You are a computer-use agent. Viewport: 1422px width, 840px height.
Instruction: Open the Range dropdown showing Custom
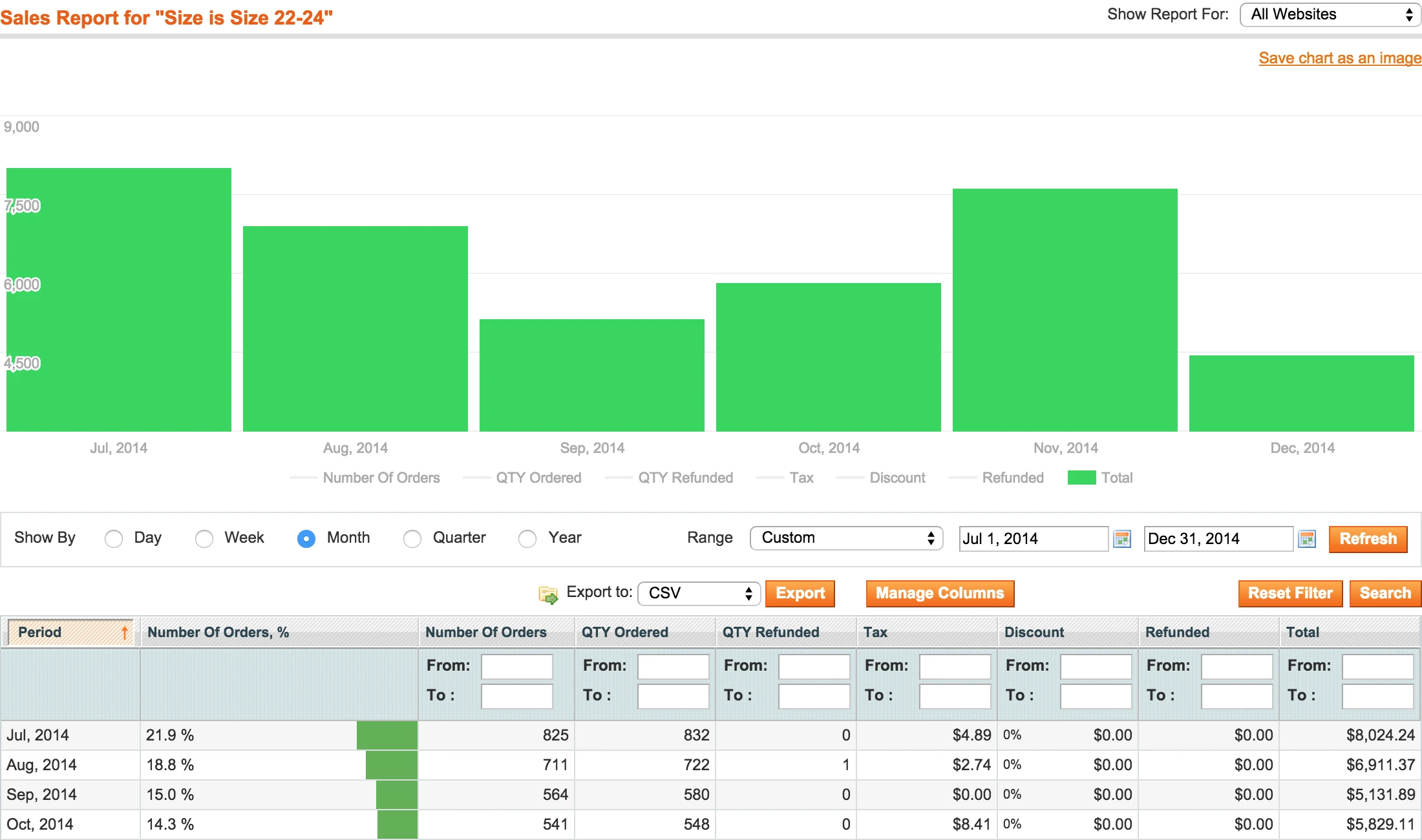[845, 538]
